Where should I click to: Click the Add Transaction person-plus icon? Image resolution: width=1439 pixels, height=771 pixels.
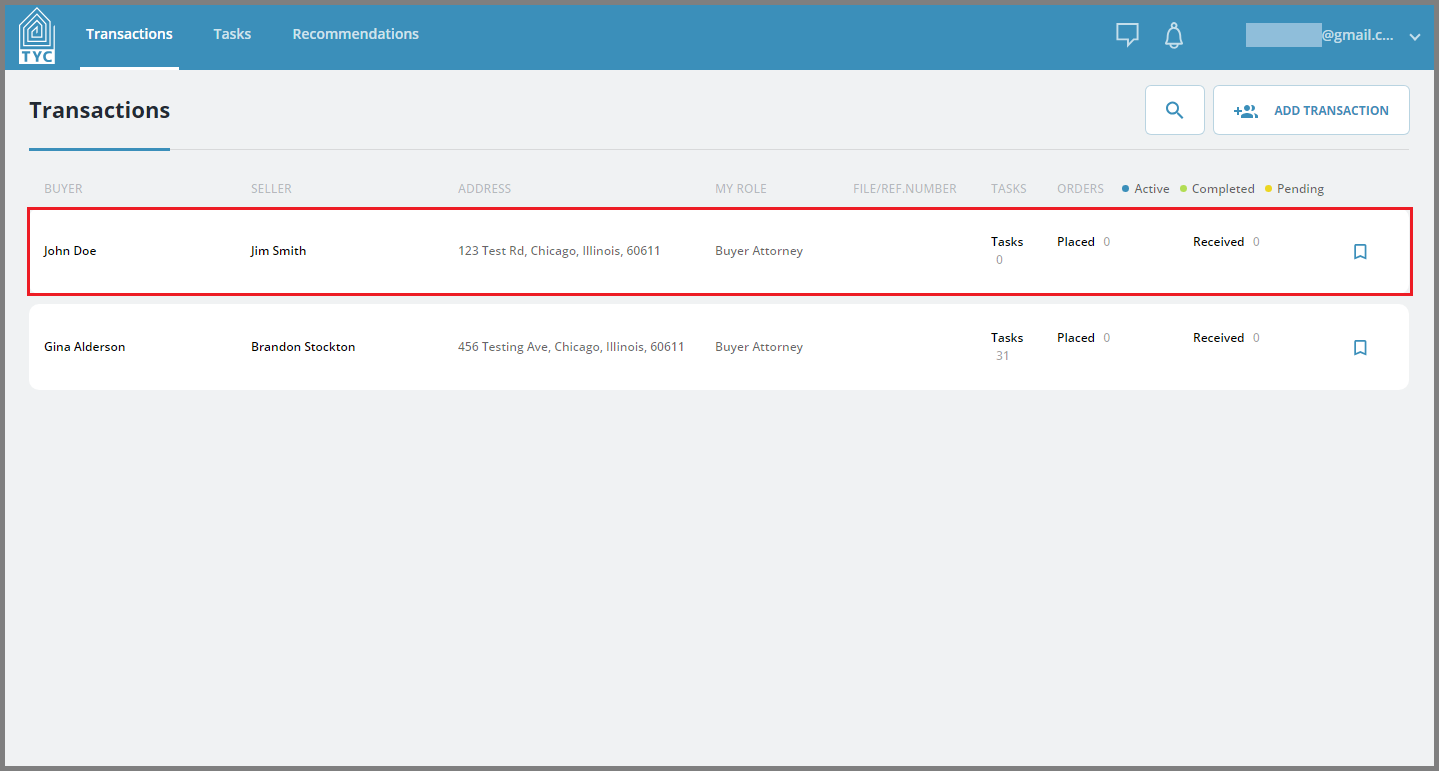(x=1246, y=110)
